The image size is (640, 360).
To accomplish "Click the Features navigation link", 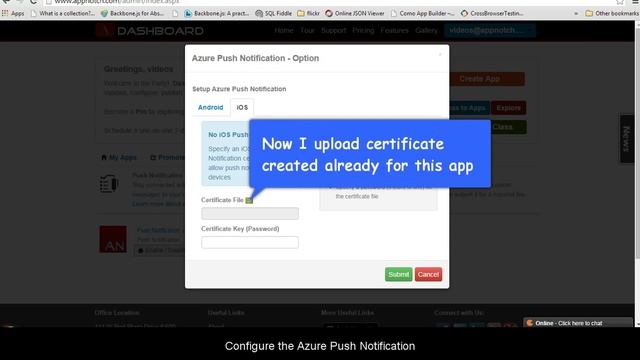I will click(x=394, y=31).
